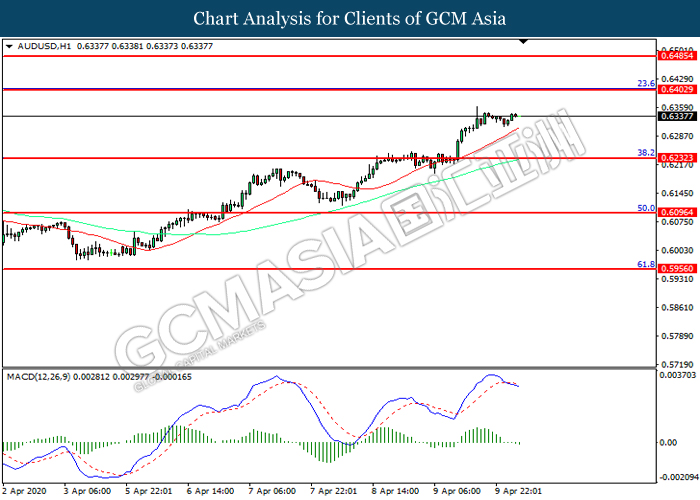Click the current price label 0.63377
The image size is (700, 500).
(677, 117)
